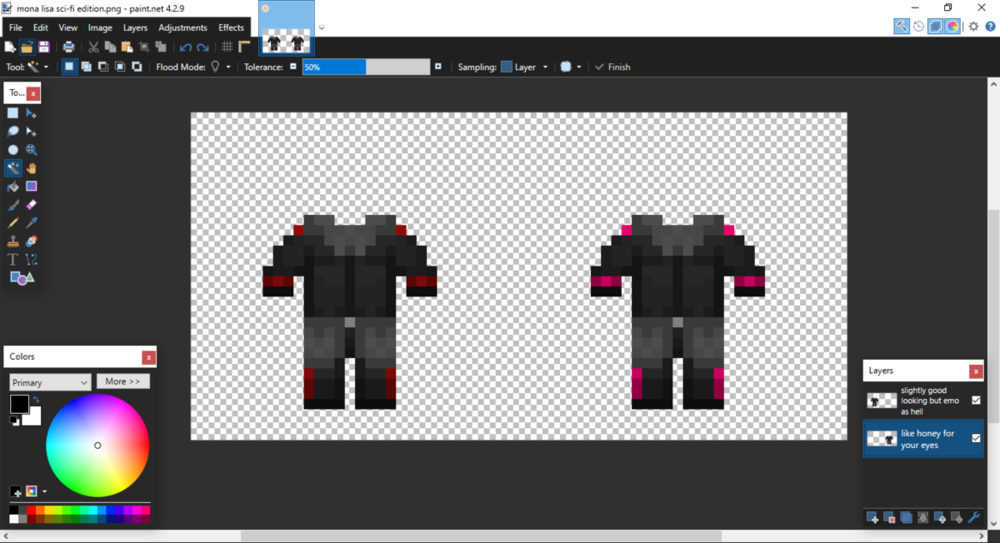Click the More >> button in Colors

click(x=123, y=381)
